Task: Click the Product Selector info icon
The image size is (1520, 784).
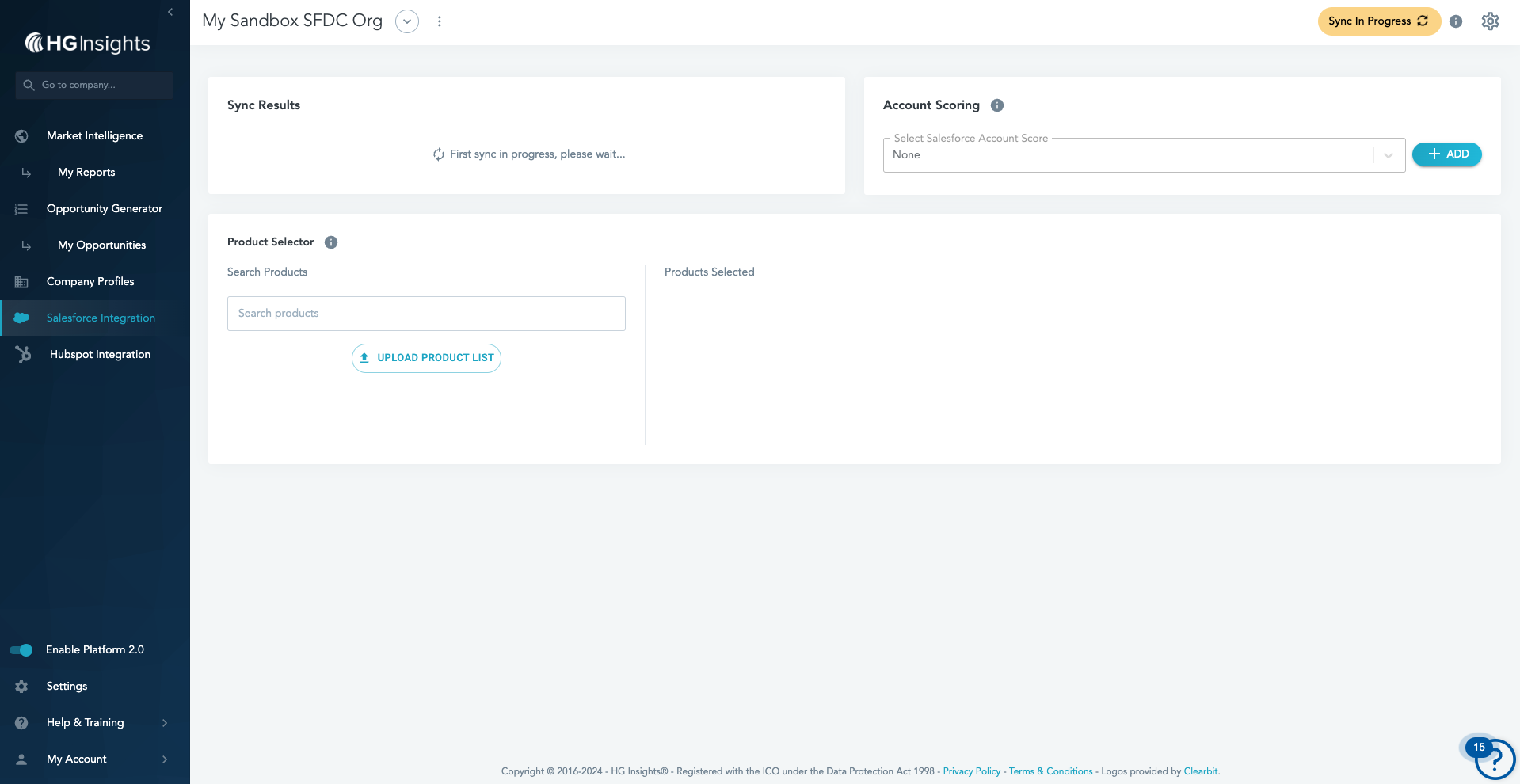Action: [331, 242]
